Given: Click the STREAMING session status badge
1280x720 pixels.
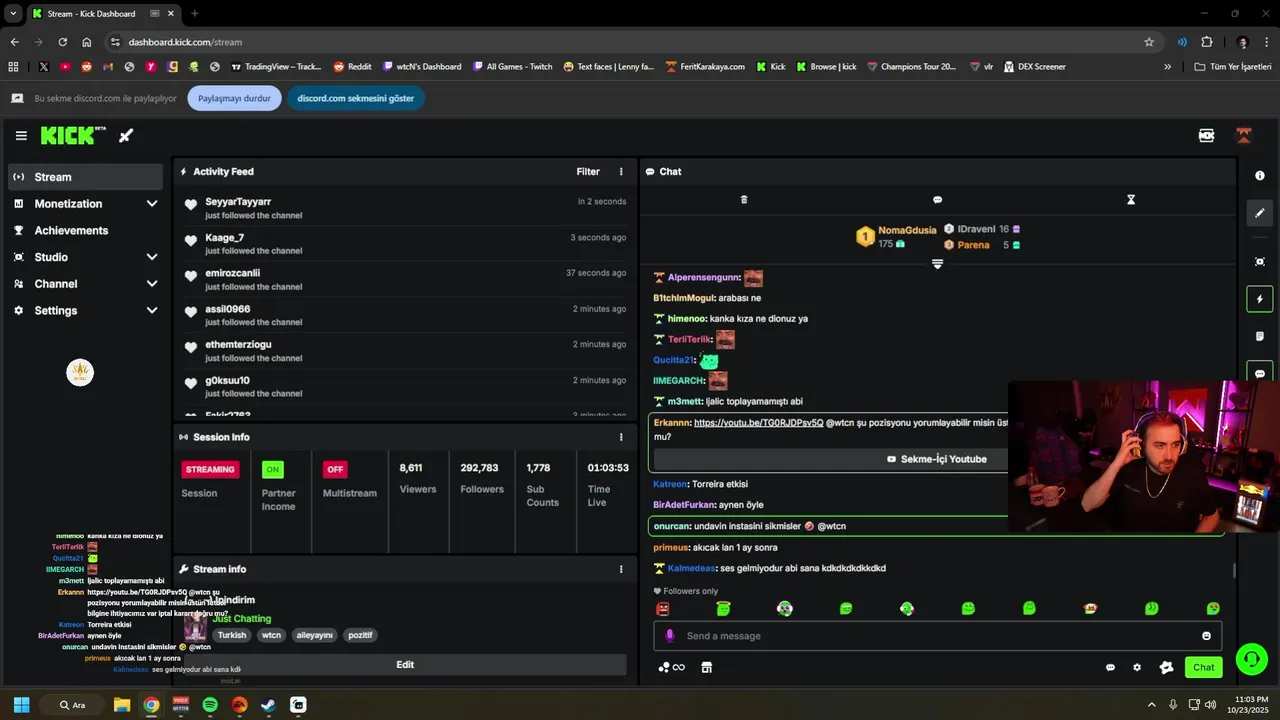Looking at the screenshot, I should click(x=210, y=469).
